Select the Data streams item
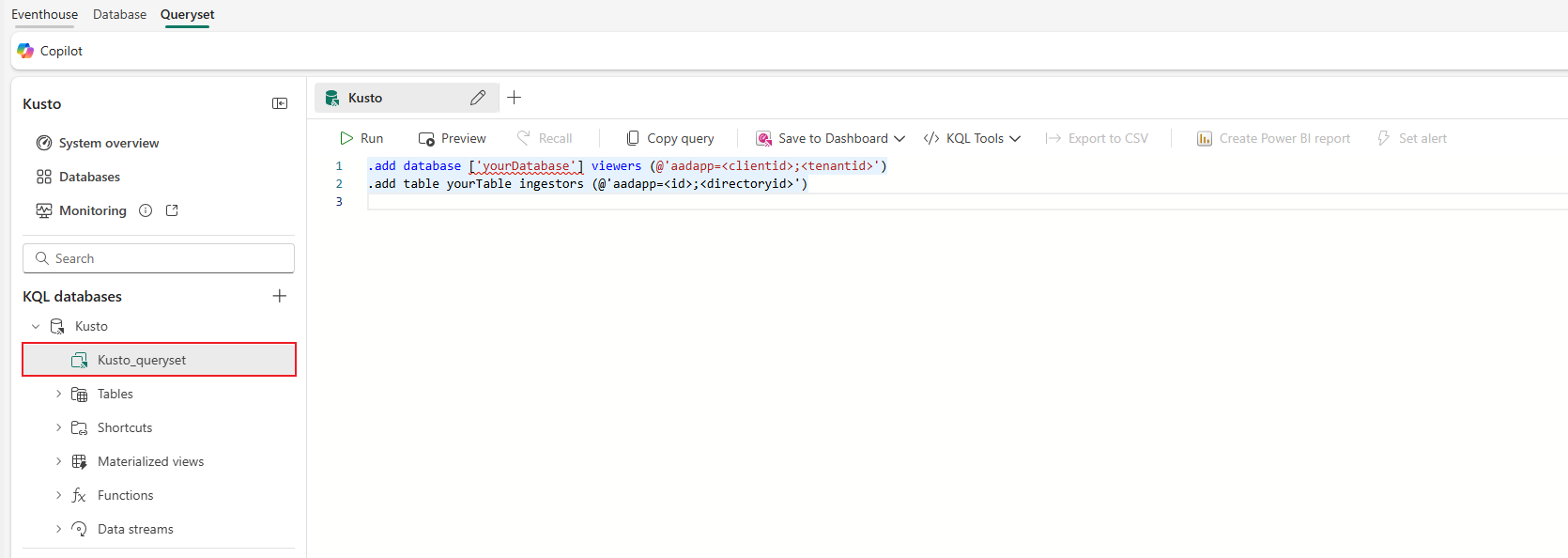Screen dimensions: 1568x558 click(135, 529)
